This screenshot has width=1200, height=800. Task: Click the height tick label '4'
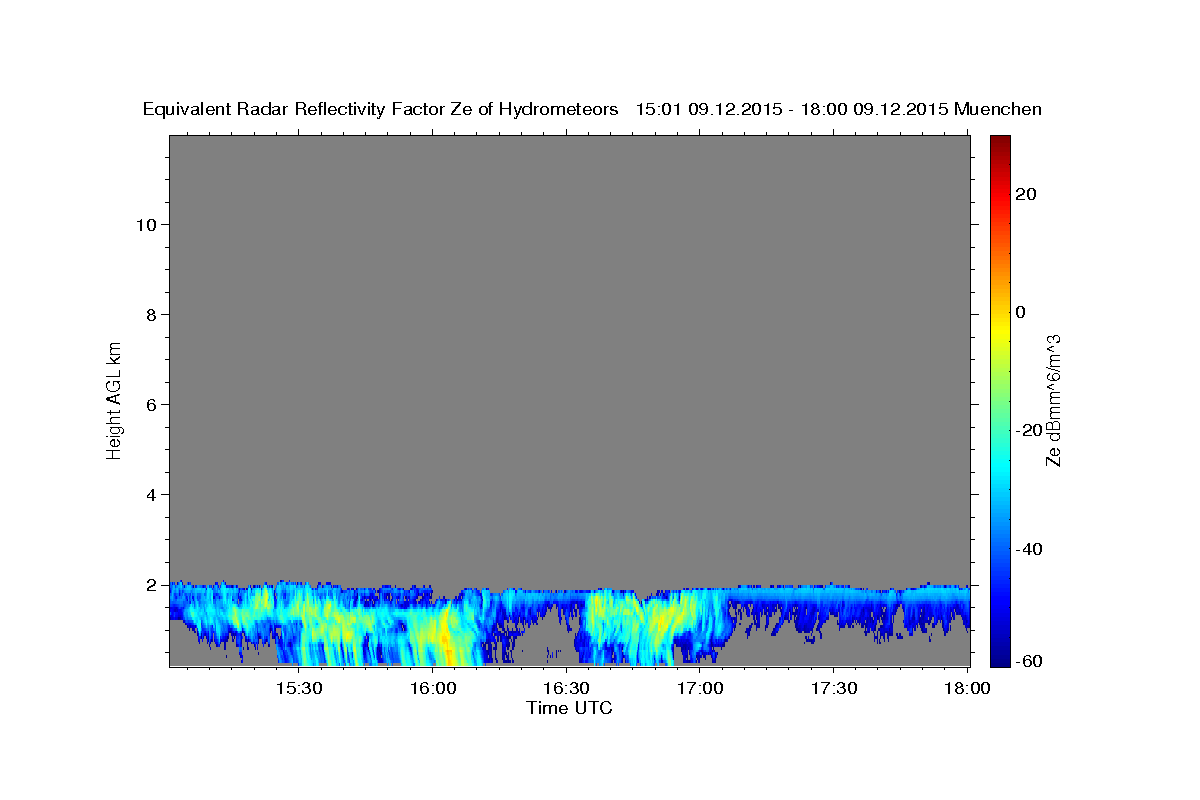coord(152,495)
